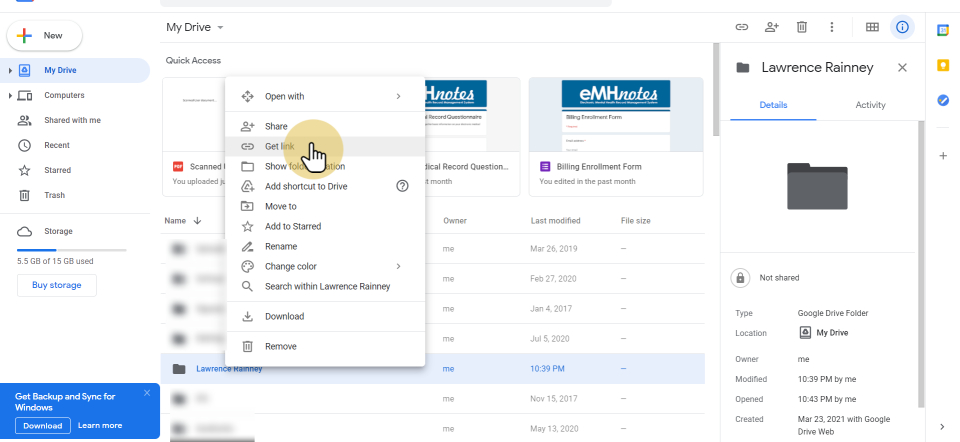Expand the My Drive tree arrow
Viewport: 960px width, 442px height.
pyautogui.click(x=10, y=71)
